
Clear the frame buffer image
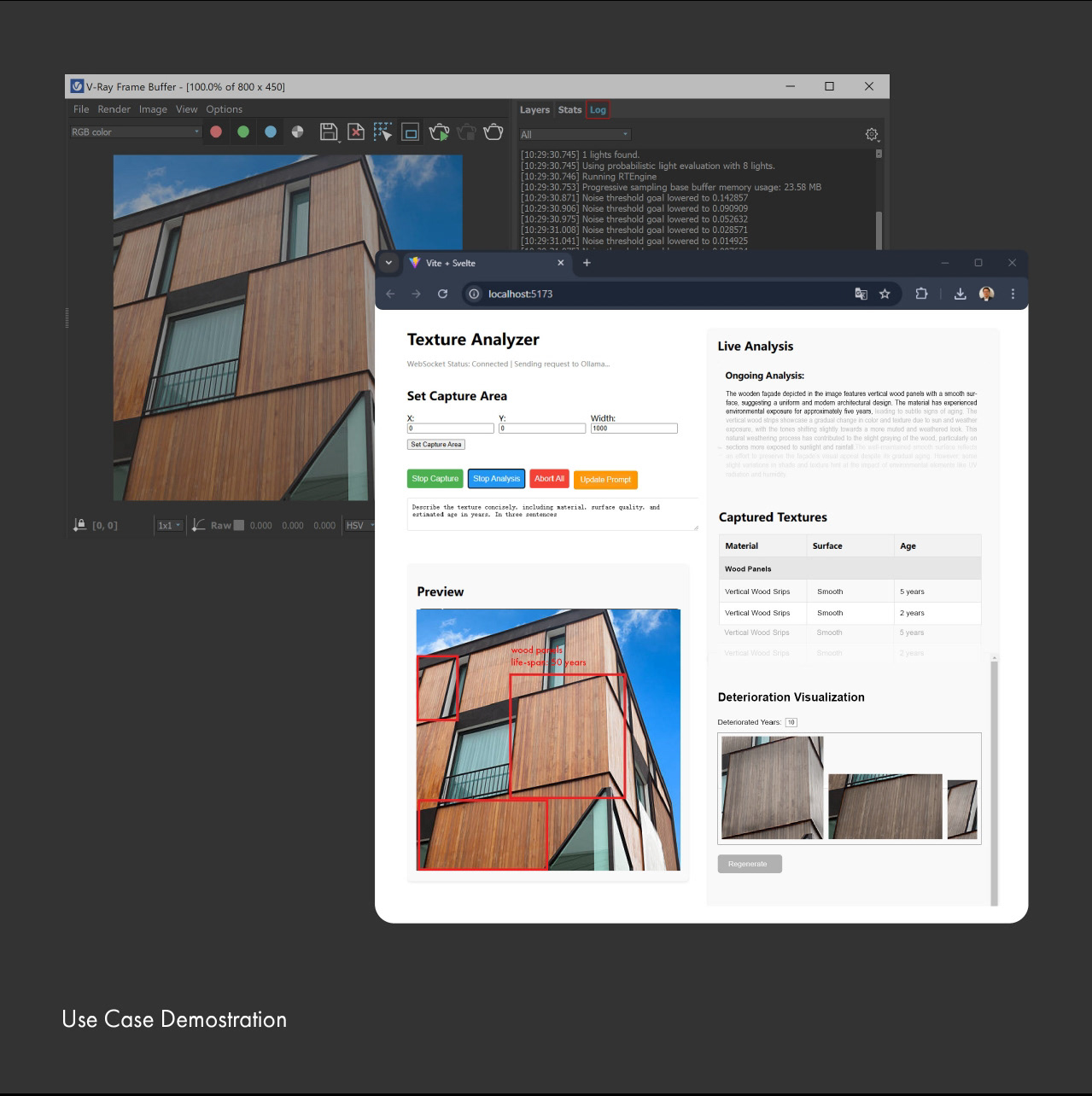(x=356, y=131)
